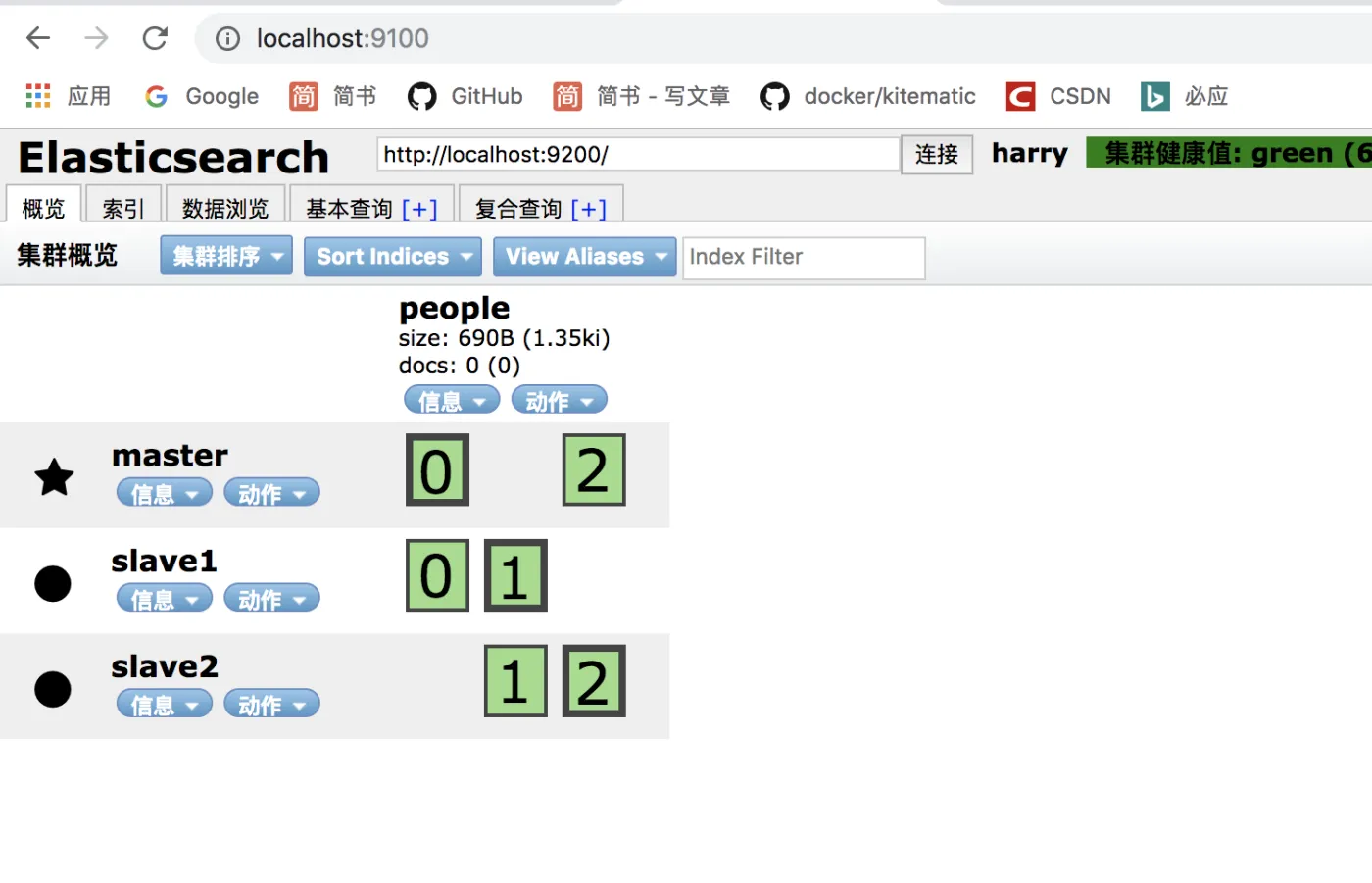Open the 简书 bookmark
Viewport: 1372px width, 883px height.
(x=333, y=96)
